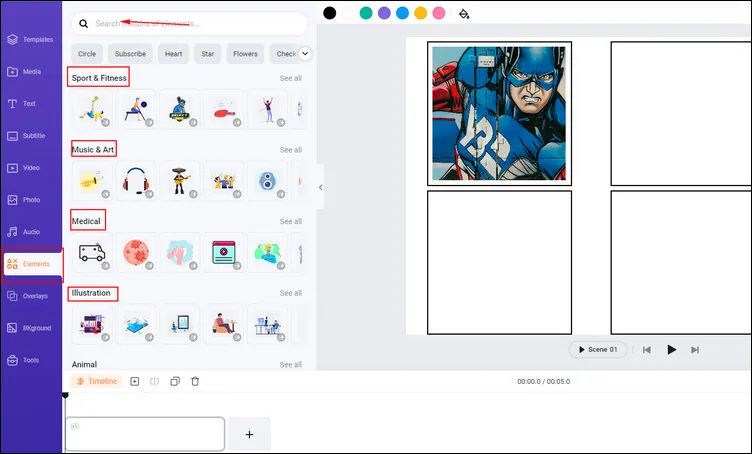Add the esports mascot badge element
This screenshot has width=752, height=454.
click(x=180, y=109)
